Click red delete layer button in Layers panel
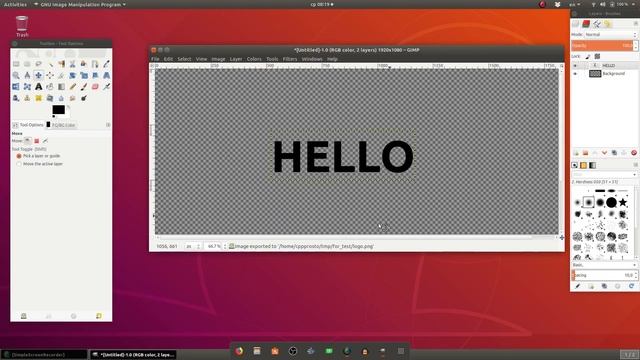This screenshot has height=360, width=640. (x=633, y=153)
